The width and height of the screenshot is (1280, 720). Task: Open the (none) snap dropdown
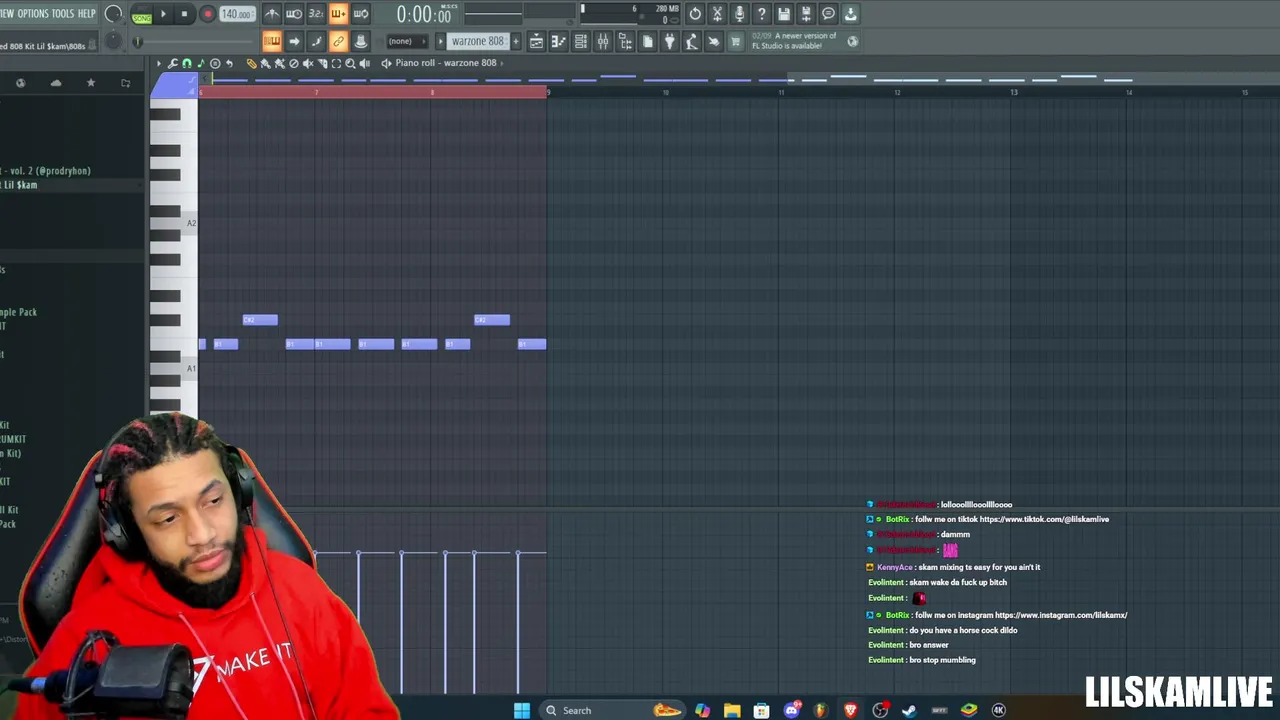coord(406,41)
